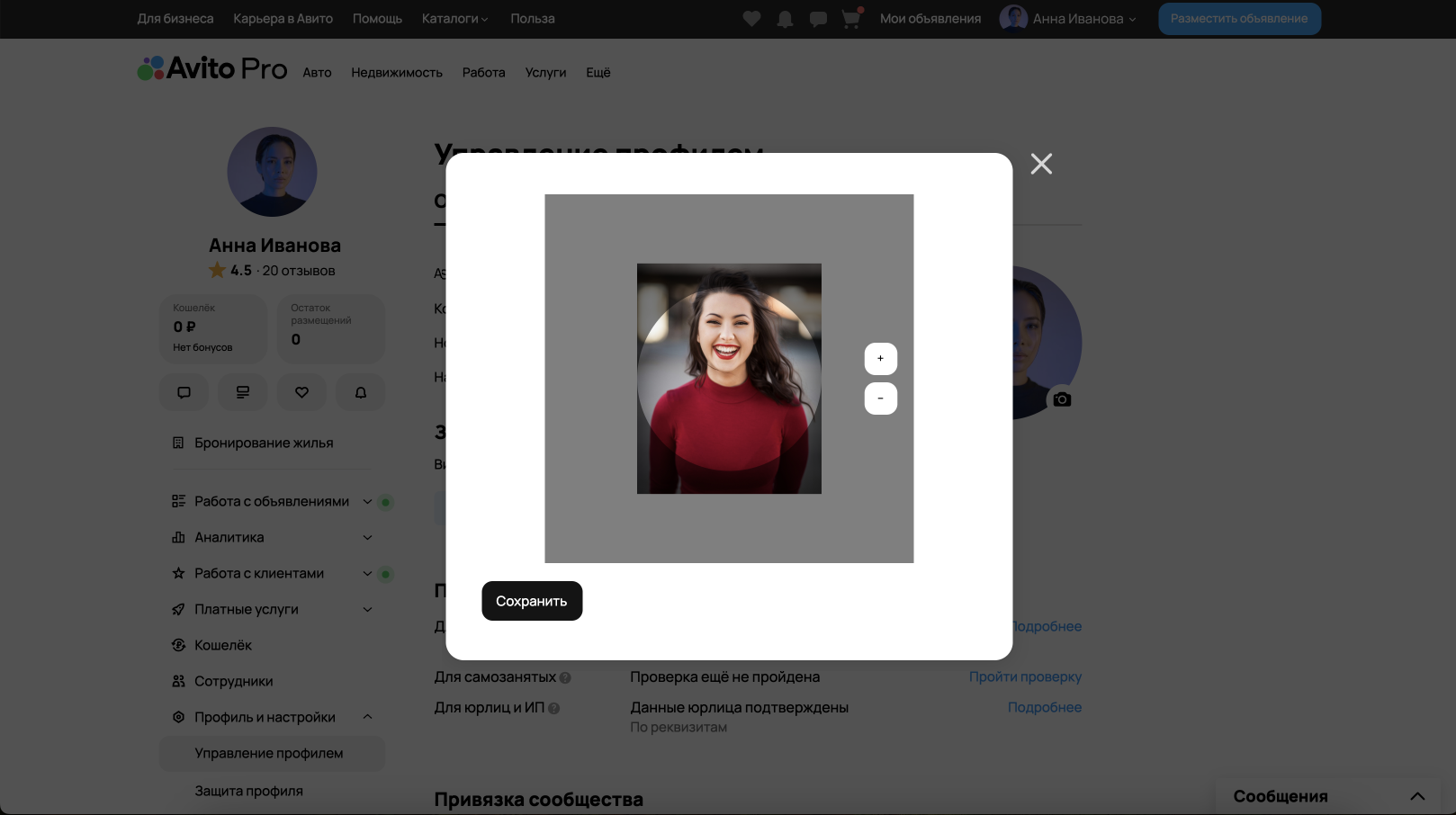The height and width of the screenshot is (815, 1456).
Task: Open Мои объявления link
Action: pyautogui.click(x=930, y=19)
